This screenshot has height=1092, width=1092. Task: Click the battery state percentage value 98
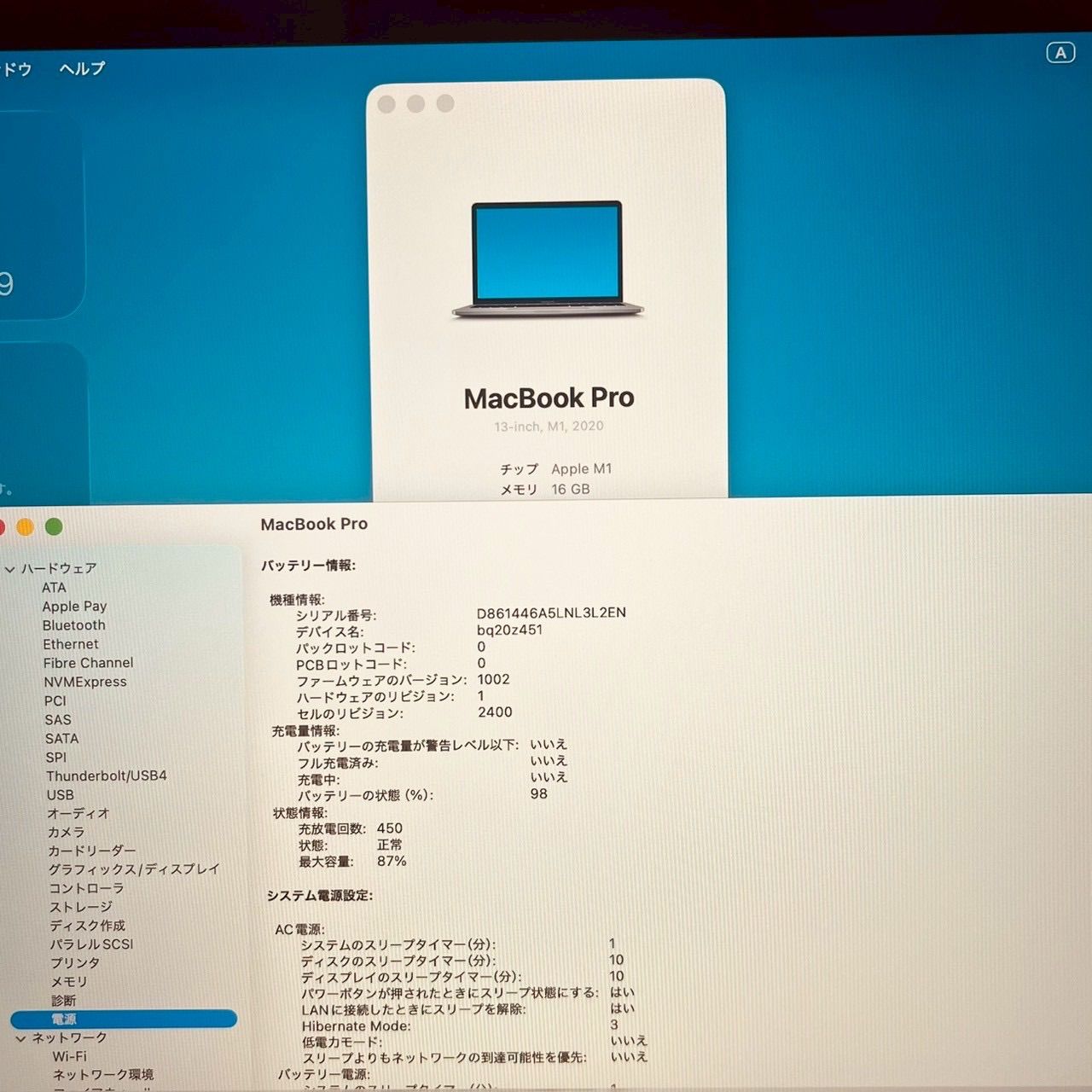538,793
